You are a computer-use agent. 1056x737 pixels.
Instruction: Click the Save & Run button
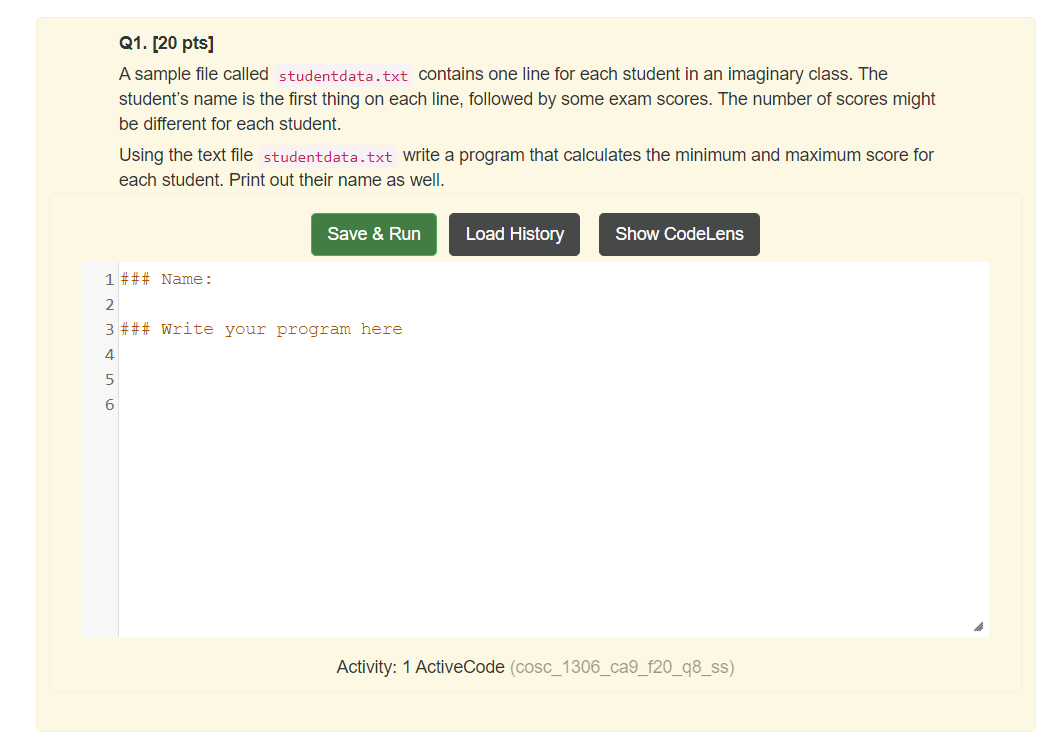tap(373, 234)
